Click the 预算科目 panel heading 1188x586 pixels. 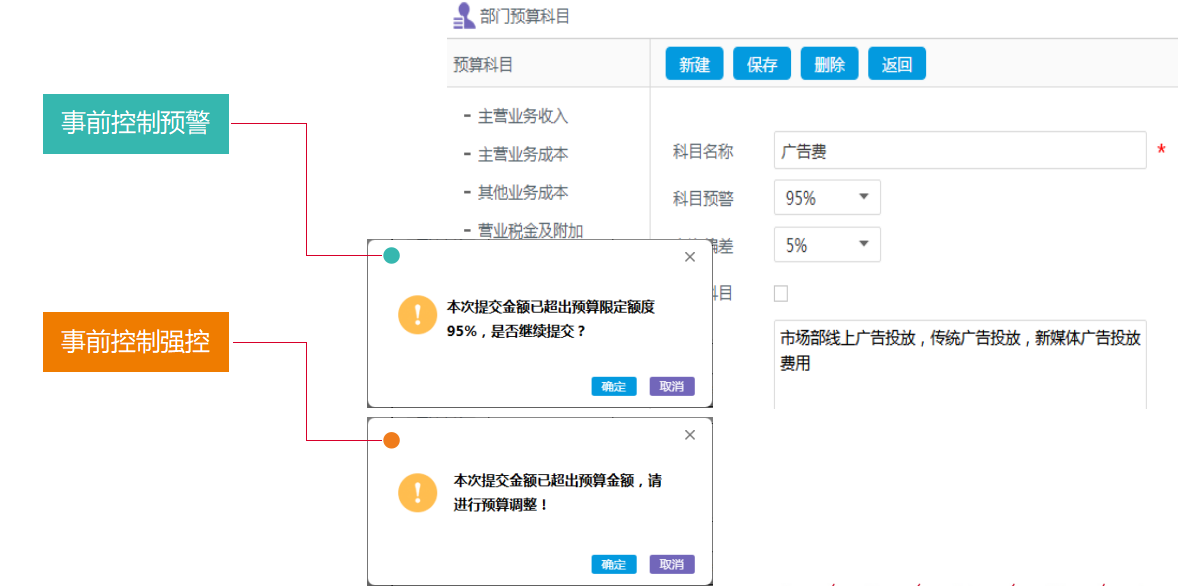coord(483,65)
